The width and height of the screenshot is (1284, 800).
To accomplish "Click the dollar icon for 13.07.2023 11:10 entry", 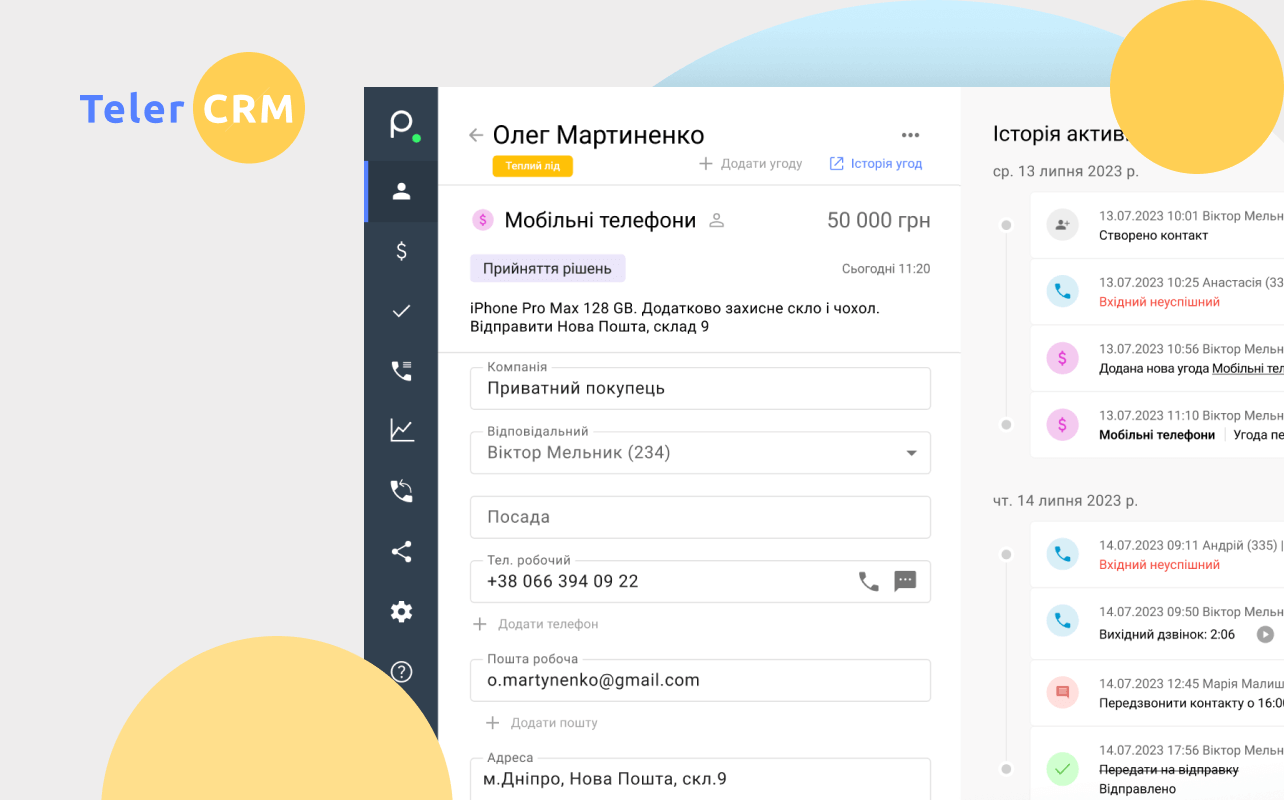I will tap(1062, 425).
